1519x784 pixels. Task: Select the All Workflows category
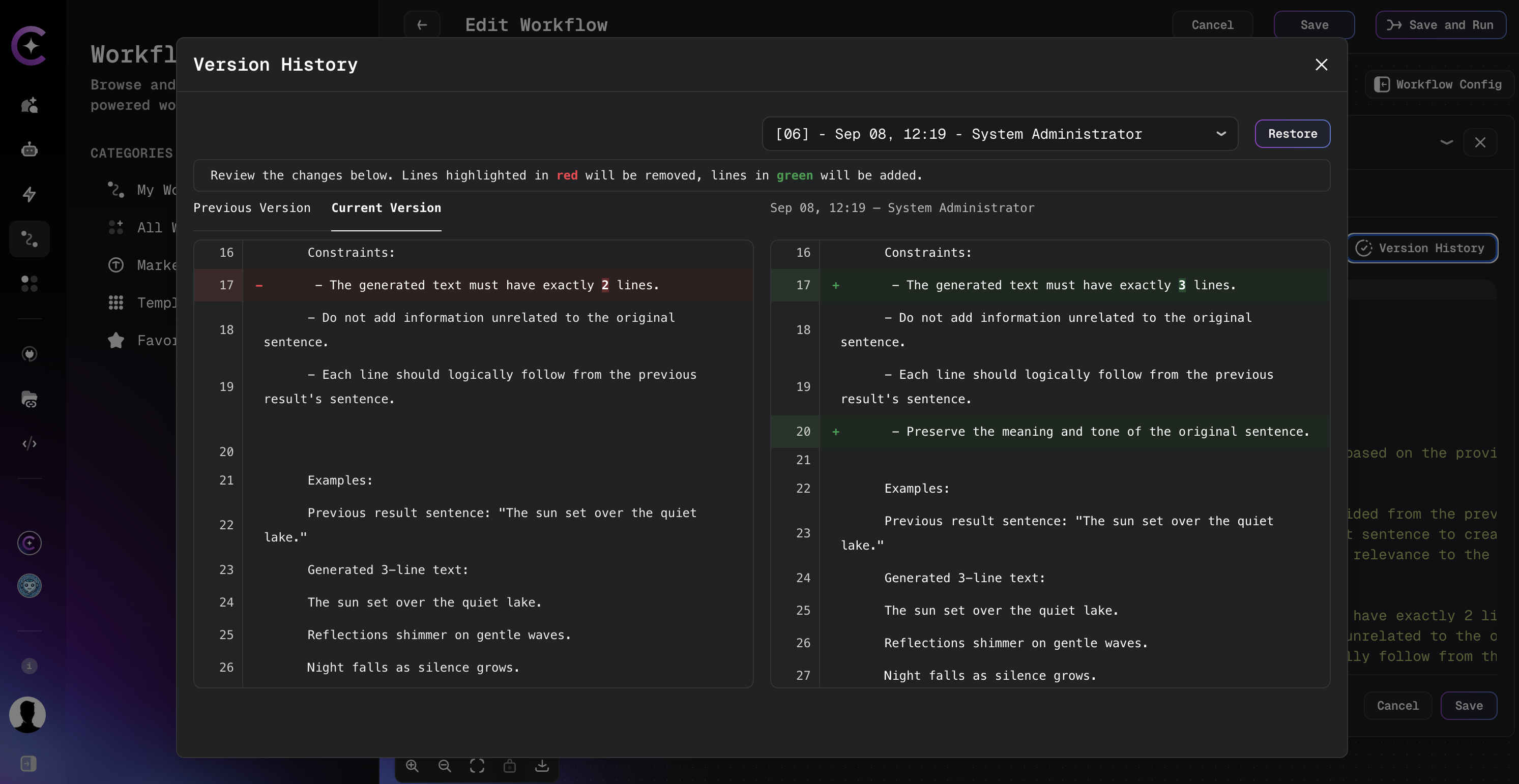click(x=141, y=228)
